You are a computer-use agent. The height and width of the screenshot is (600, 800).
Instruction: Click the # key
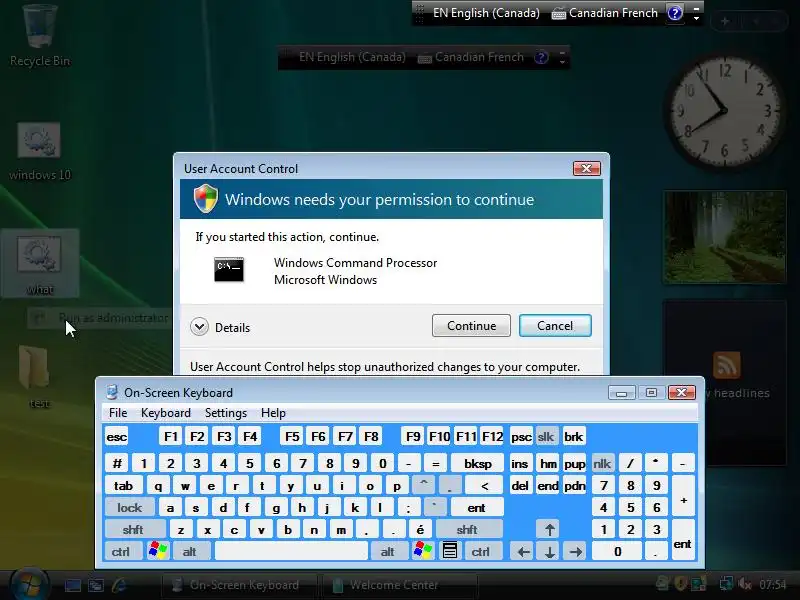117,463
